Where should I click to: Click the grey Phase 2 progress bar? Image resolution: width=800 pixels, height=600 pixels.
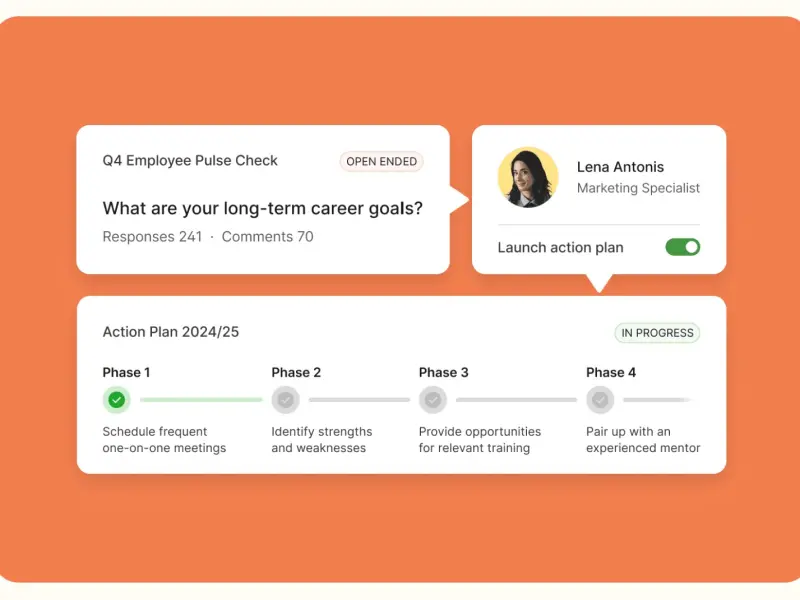tap(359, 400)
